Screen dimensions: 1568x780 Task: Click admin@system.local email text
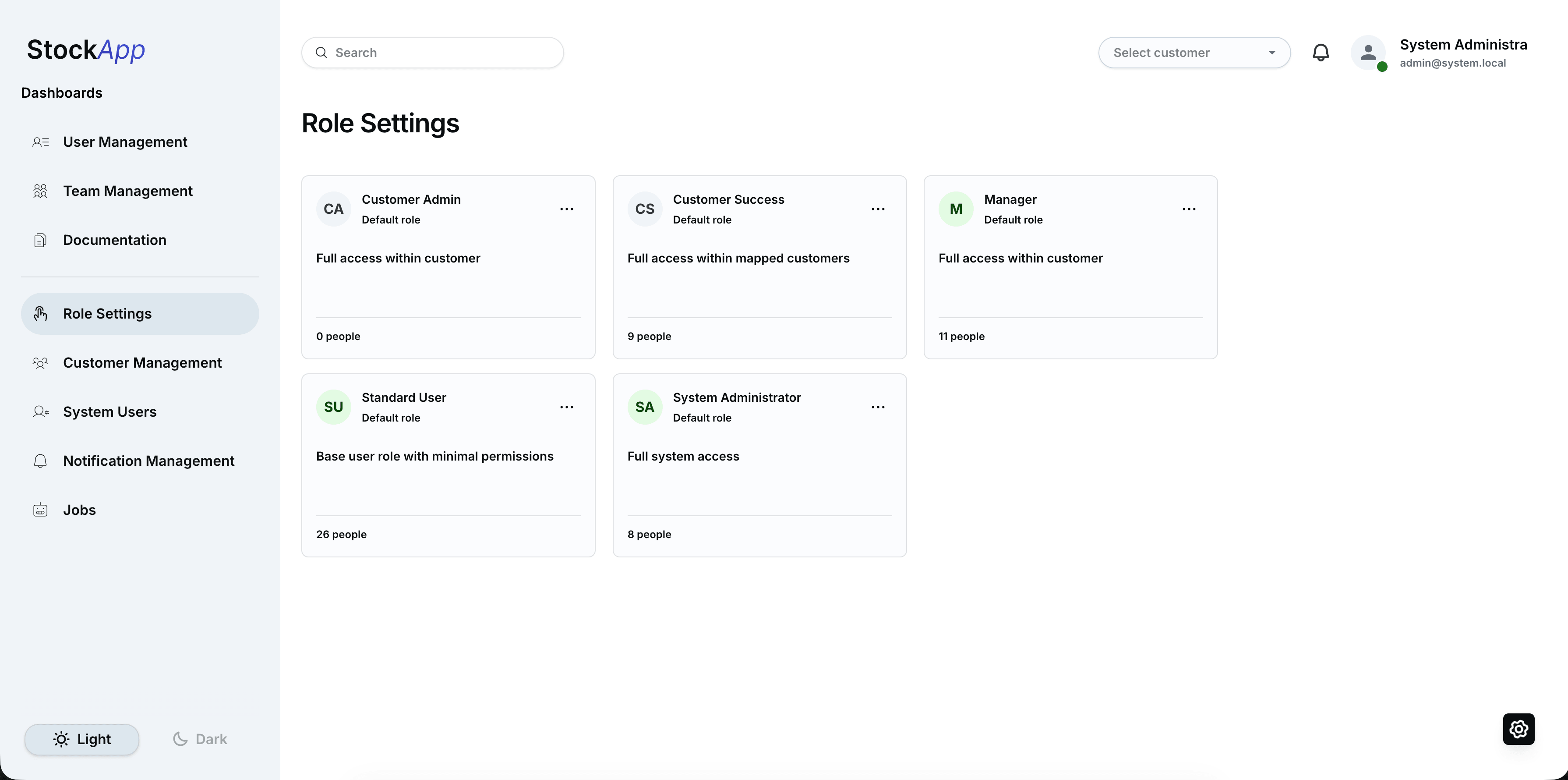point(1453,64)
